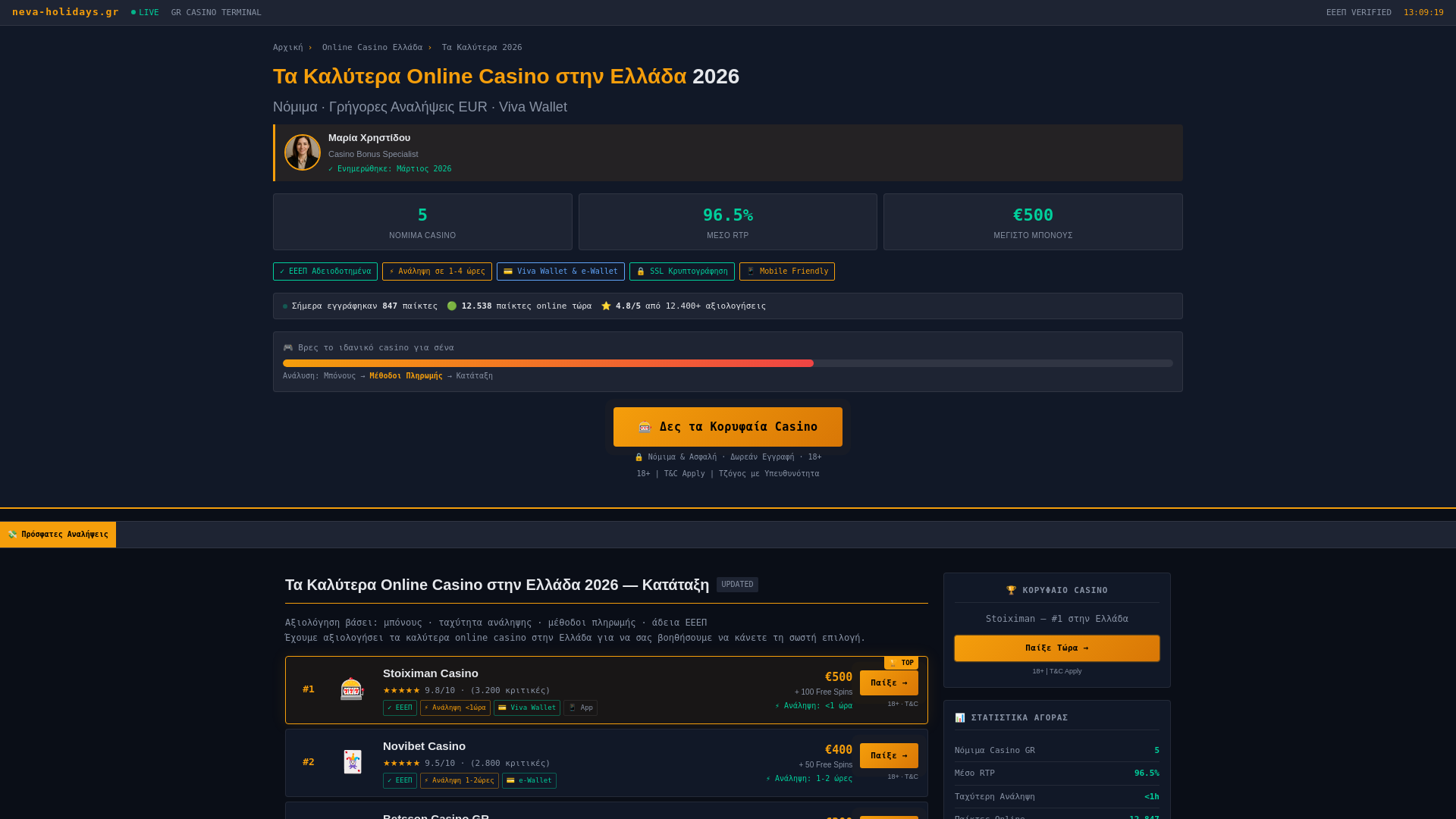Screen dimensions: 1456x819
Task: Click Mobile Friendly badge
Action: [x=787, y=271]
